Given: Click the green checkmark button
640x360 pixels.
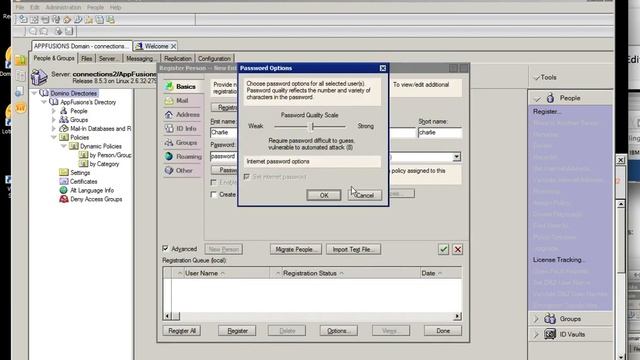Looking at the screenshot, I should [x=444, y=249].
